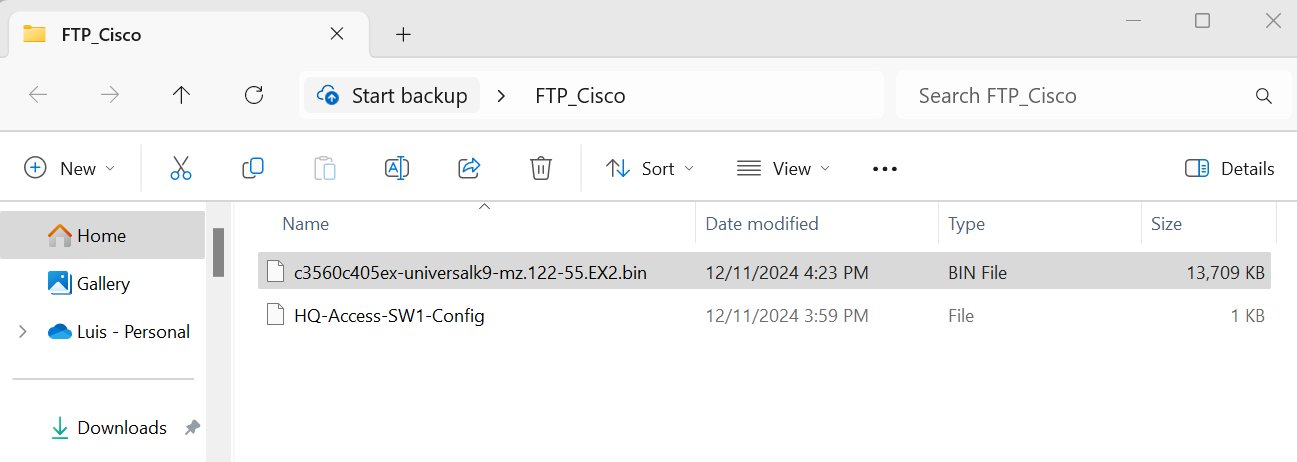The image size is (1297, 462).
Task: Click the Rename icon in toolbar
Action: point(397,168)
